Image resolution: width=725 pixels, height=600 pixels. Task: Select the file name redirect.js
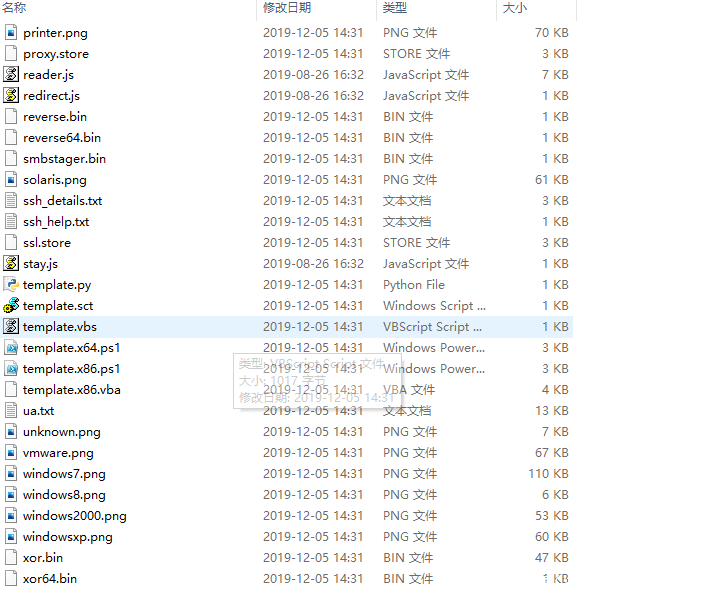[51, 96]
